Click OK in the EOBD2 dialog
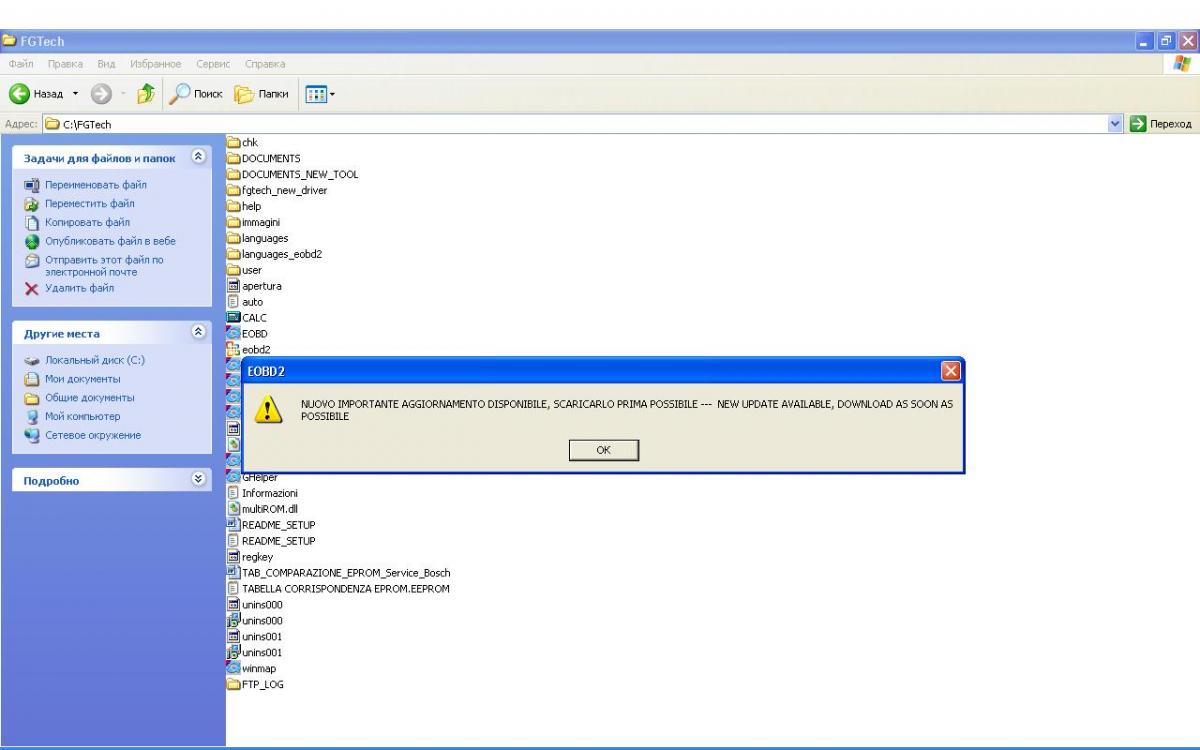 (x=603, y=450)
